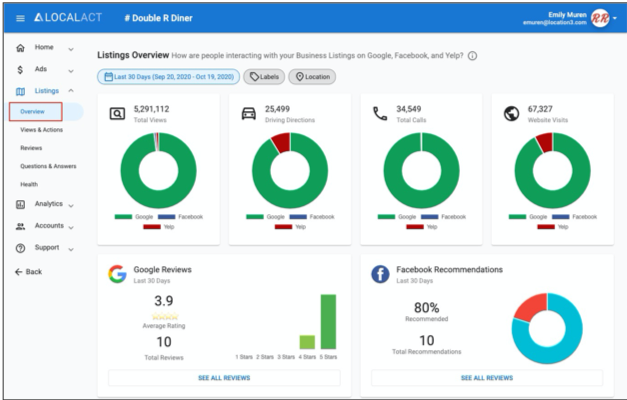Click the Facebook logo in Facebook Recommendations
The width and height of the screenshot is (627, 400).
pos(380,274)
